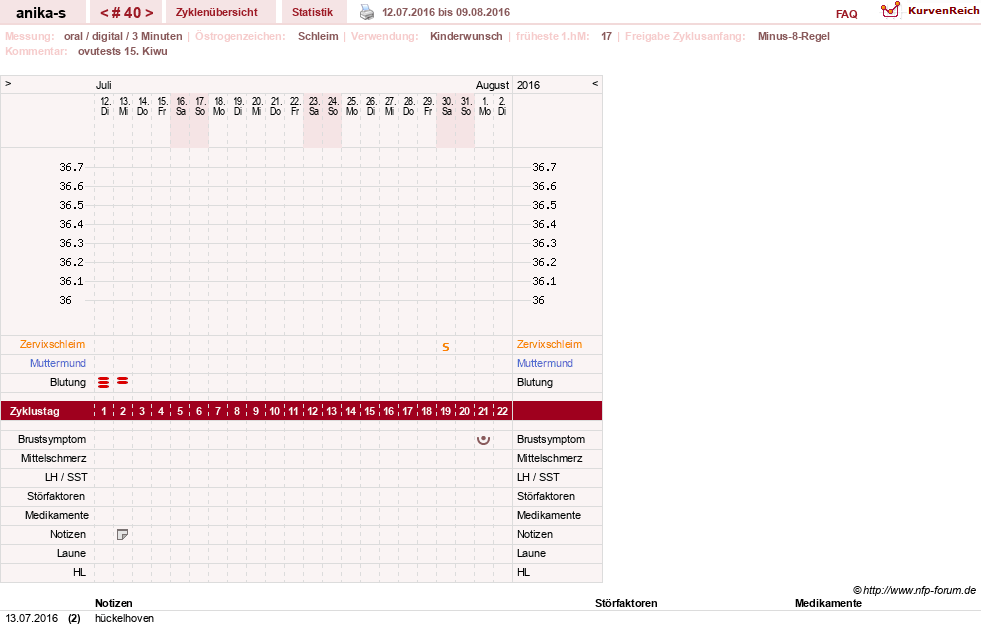
Task: Click the Zyklustag row heading
Action: (34, 411)
